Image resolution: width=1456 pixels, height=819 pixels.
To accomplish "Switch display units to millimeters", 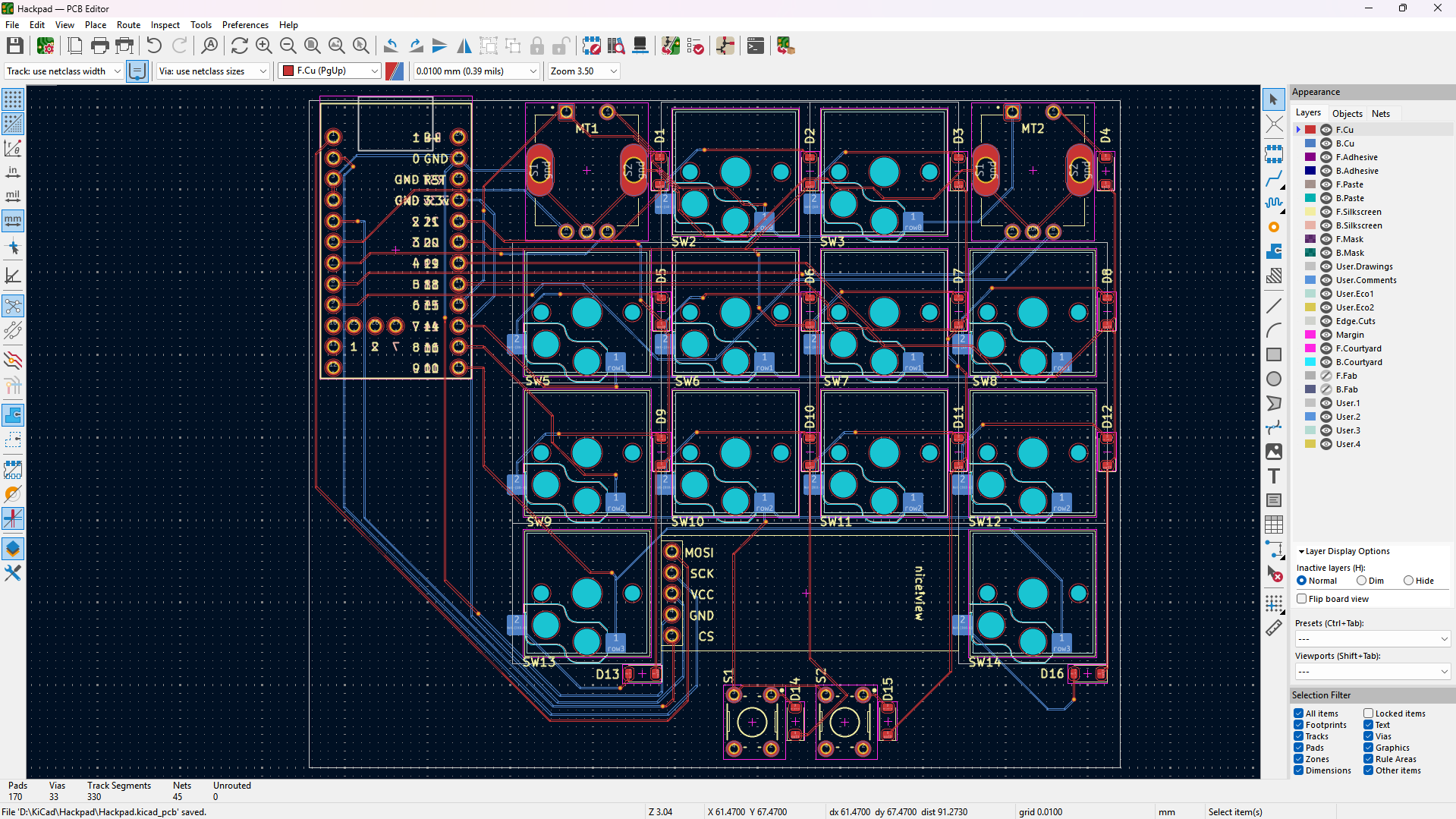I will point(12,221).
